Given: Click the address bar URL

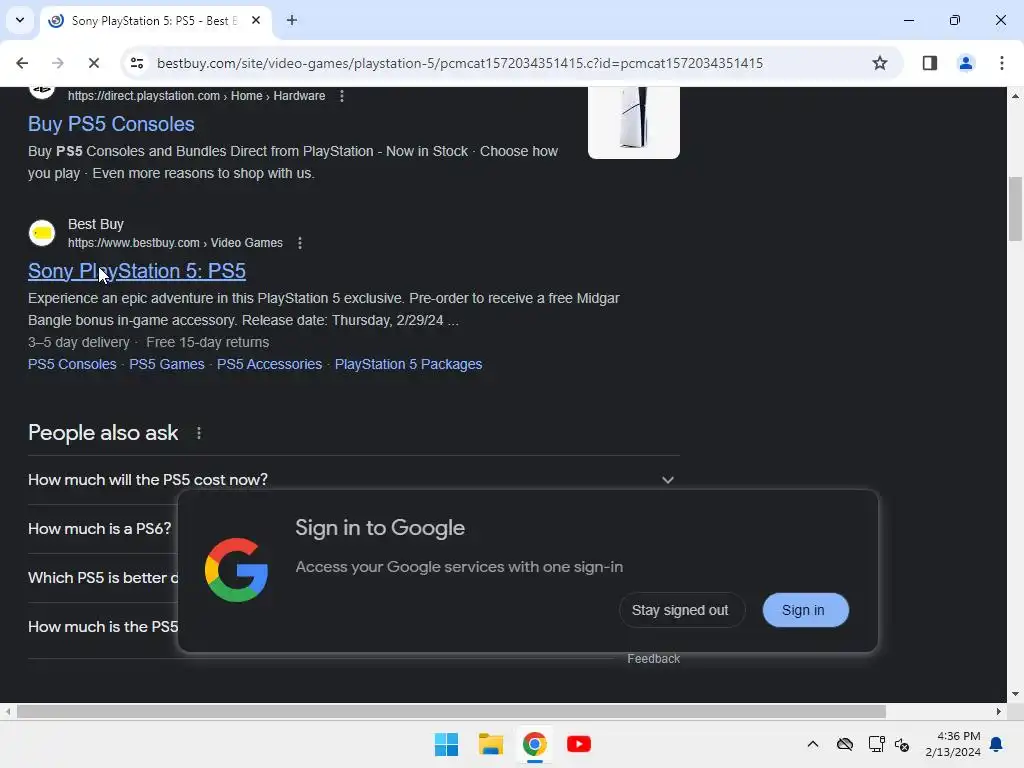Looking at the screenshot, I should (460, 63).
